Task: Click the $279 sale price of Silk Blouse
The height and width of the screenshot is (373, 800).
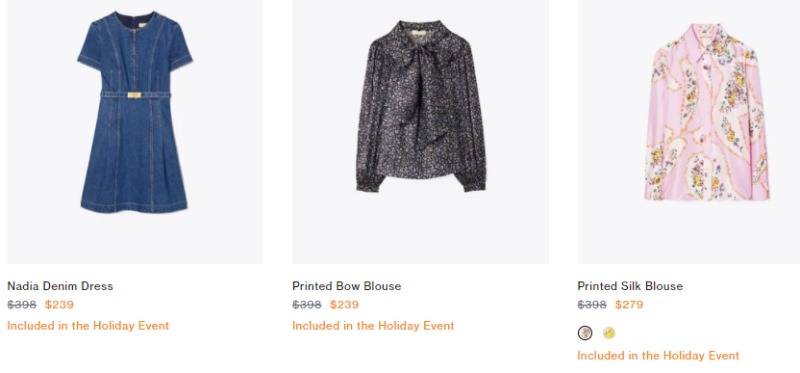Action: (x=629, y=305)
